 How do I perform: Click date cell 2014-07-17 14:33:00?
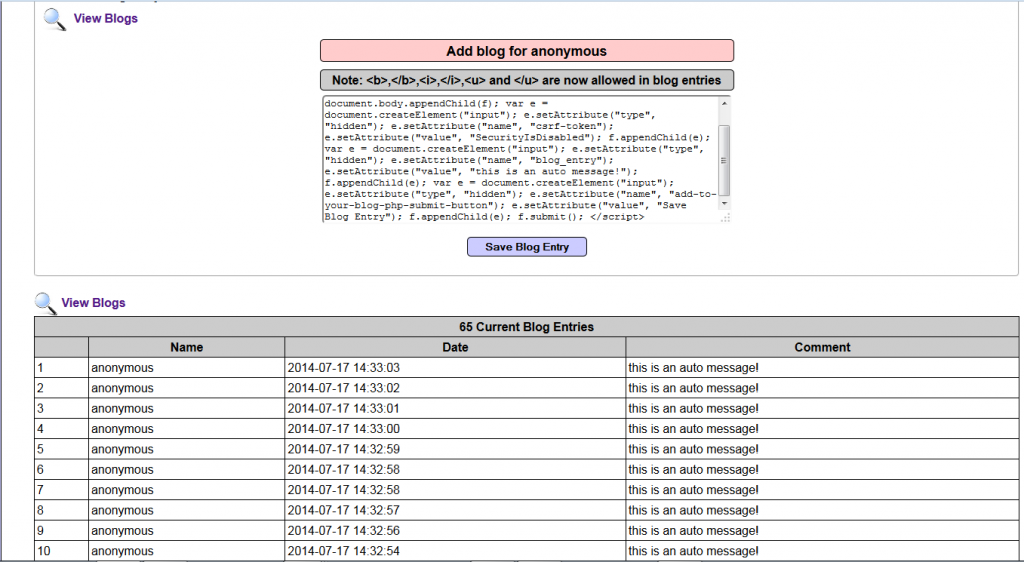click(455, 429)
